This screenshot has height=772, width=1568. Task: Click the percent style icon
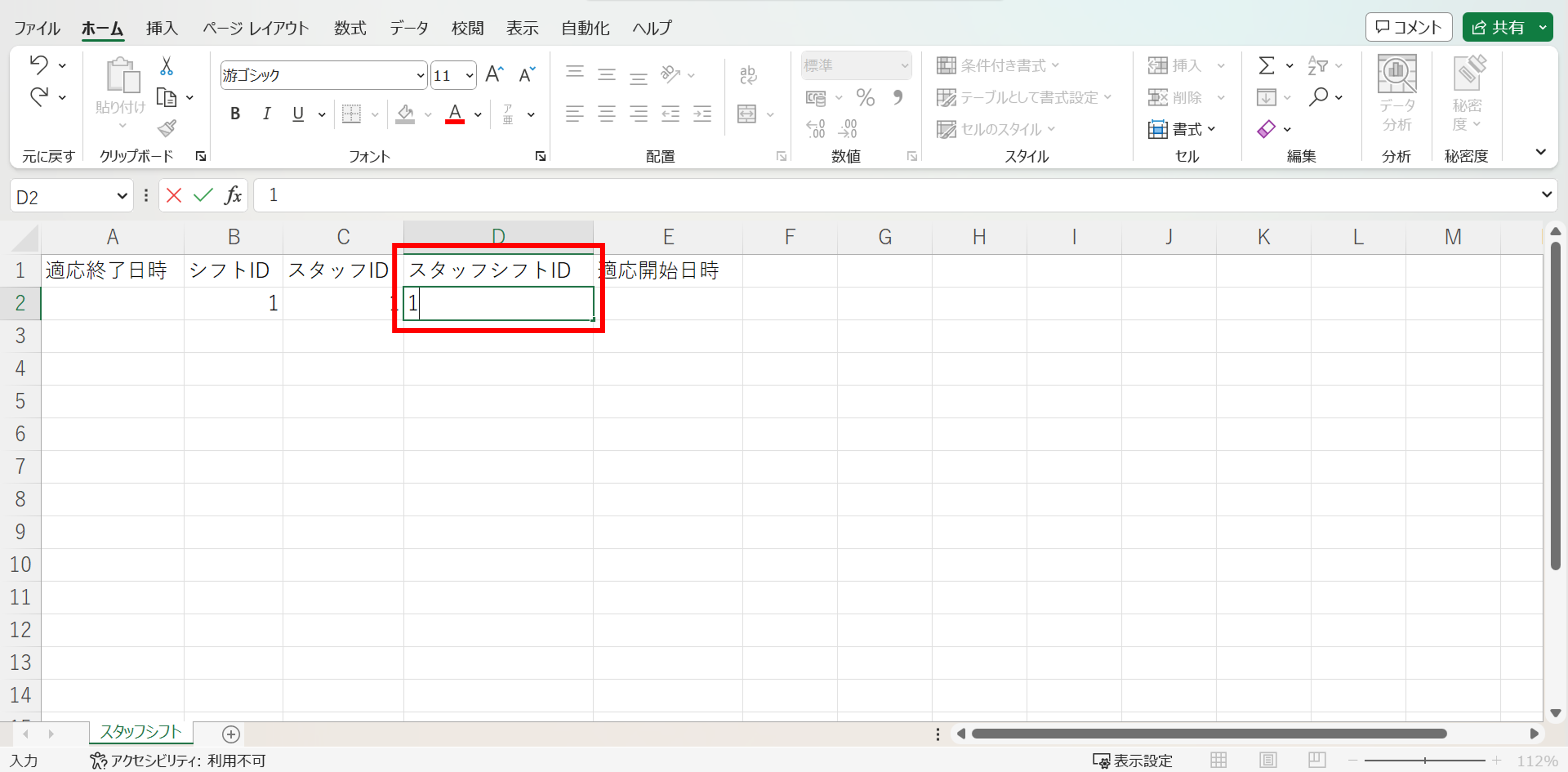pos(865,97)
